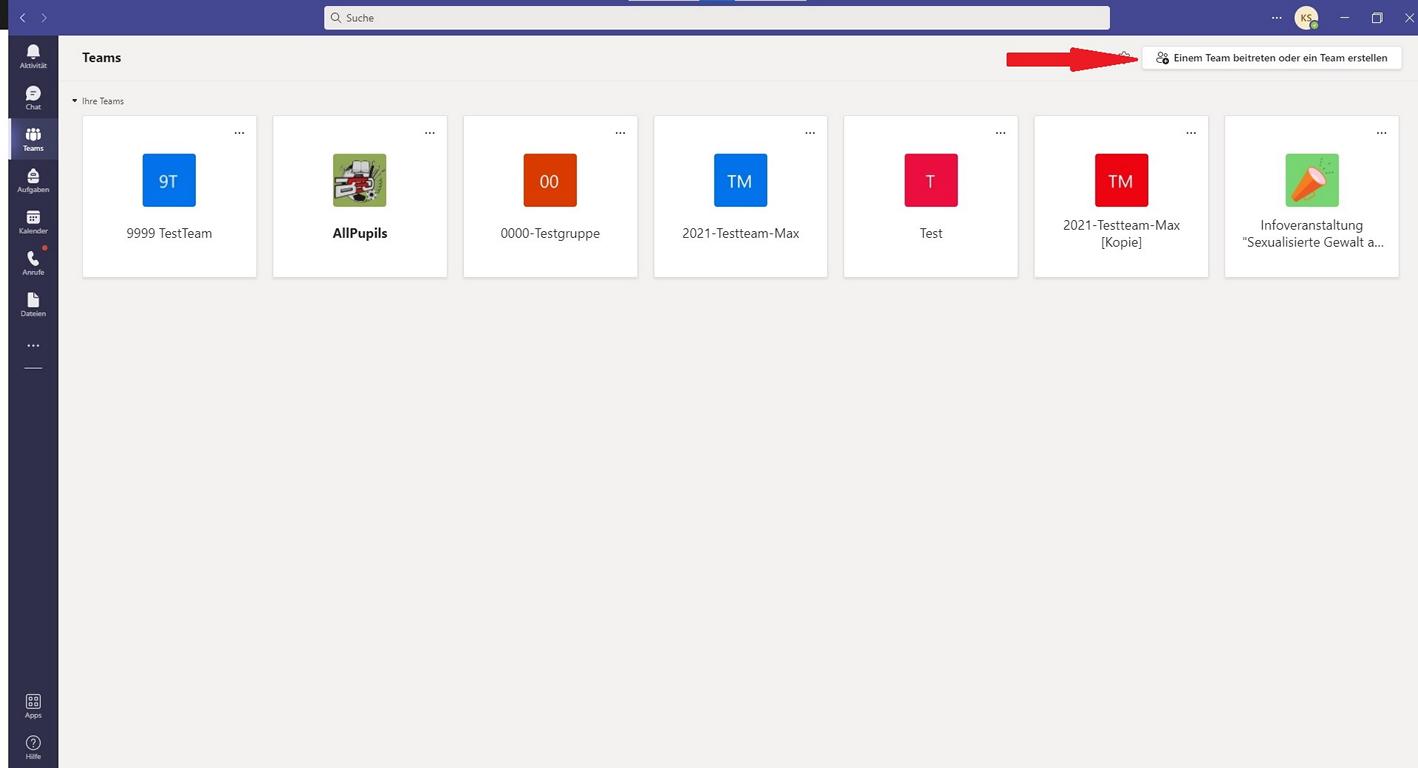The width and height of the screenshot is (1418, 768).
Task: Open the Apps store icon
Action: coord(33,706)
